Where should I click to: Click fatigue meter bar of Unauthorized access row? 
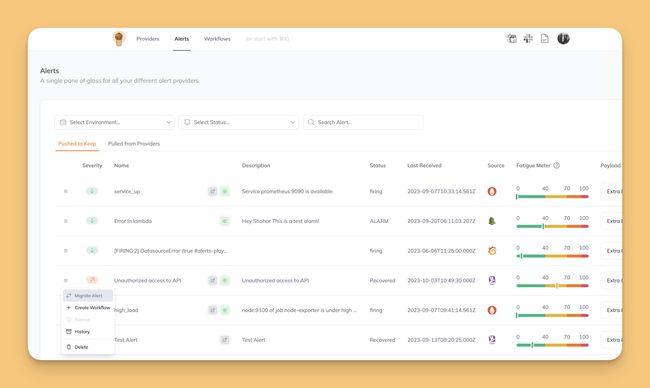coord(552,286)
